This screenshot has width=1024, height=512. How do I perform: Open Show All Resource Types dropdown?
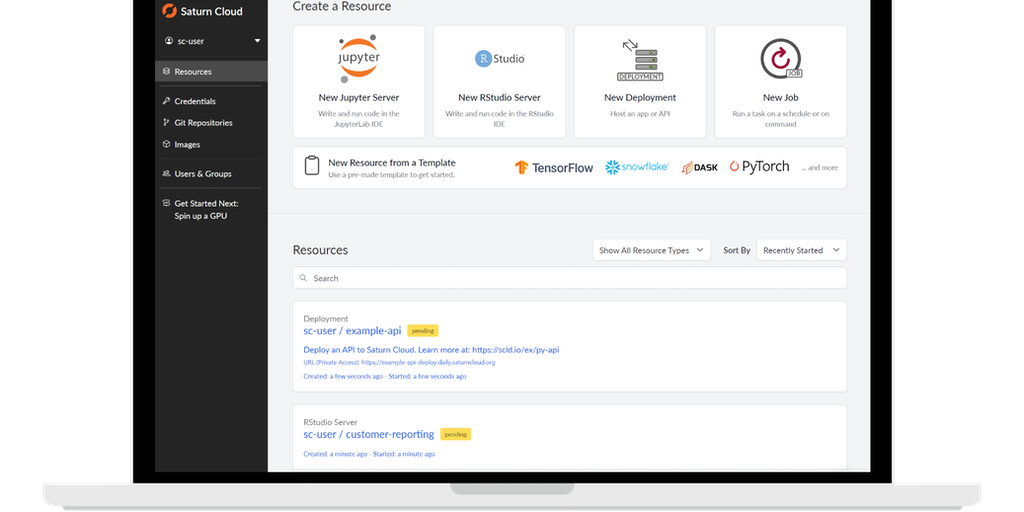pyautogui.click(x=652, y=250)
